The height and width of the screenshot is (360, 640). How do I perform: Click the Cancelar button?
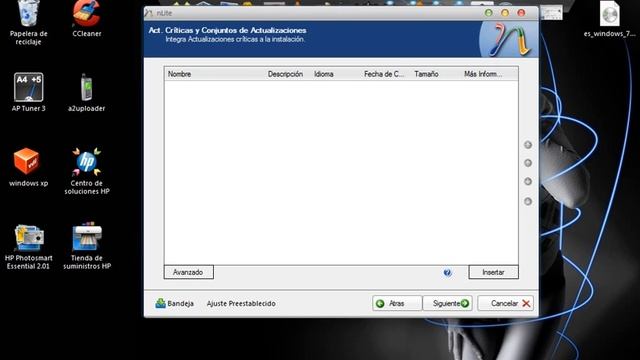(505, 303)
